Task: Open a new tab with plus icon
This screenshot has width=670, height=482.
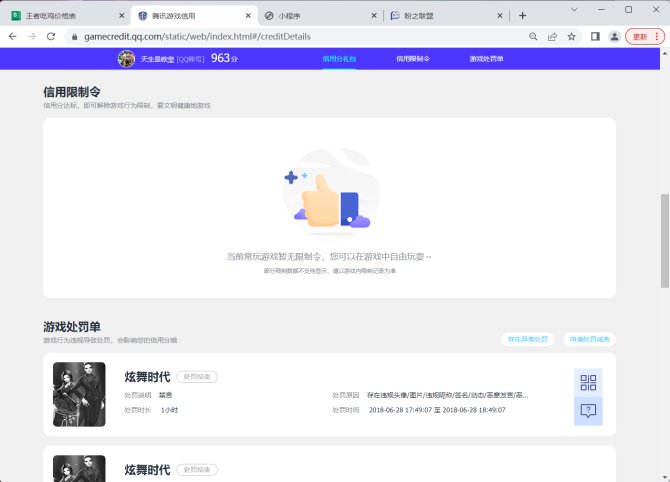Action: coord(522,16)
